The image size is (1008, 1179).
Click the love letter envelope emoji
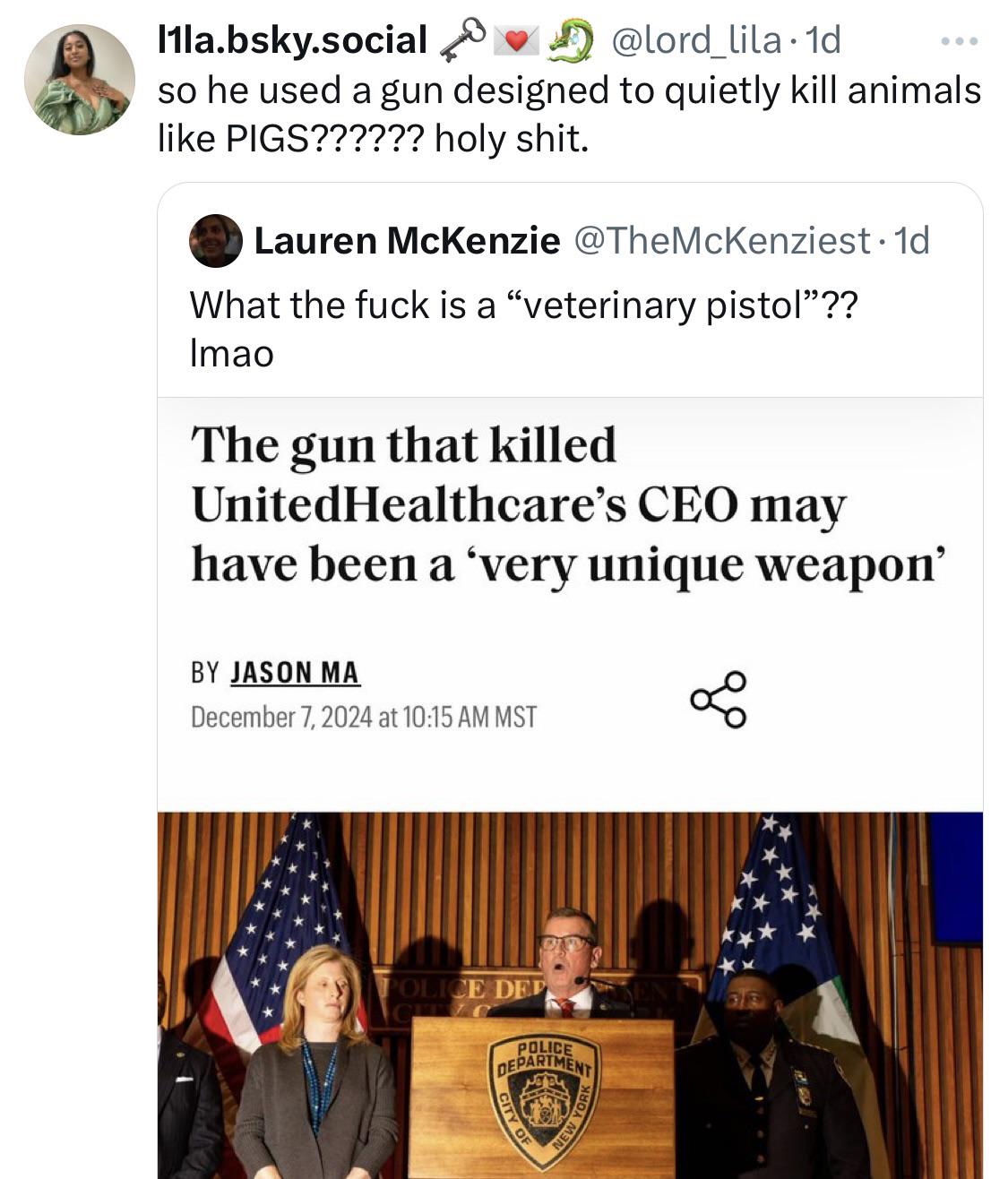(516, 40)
